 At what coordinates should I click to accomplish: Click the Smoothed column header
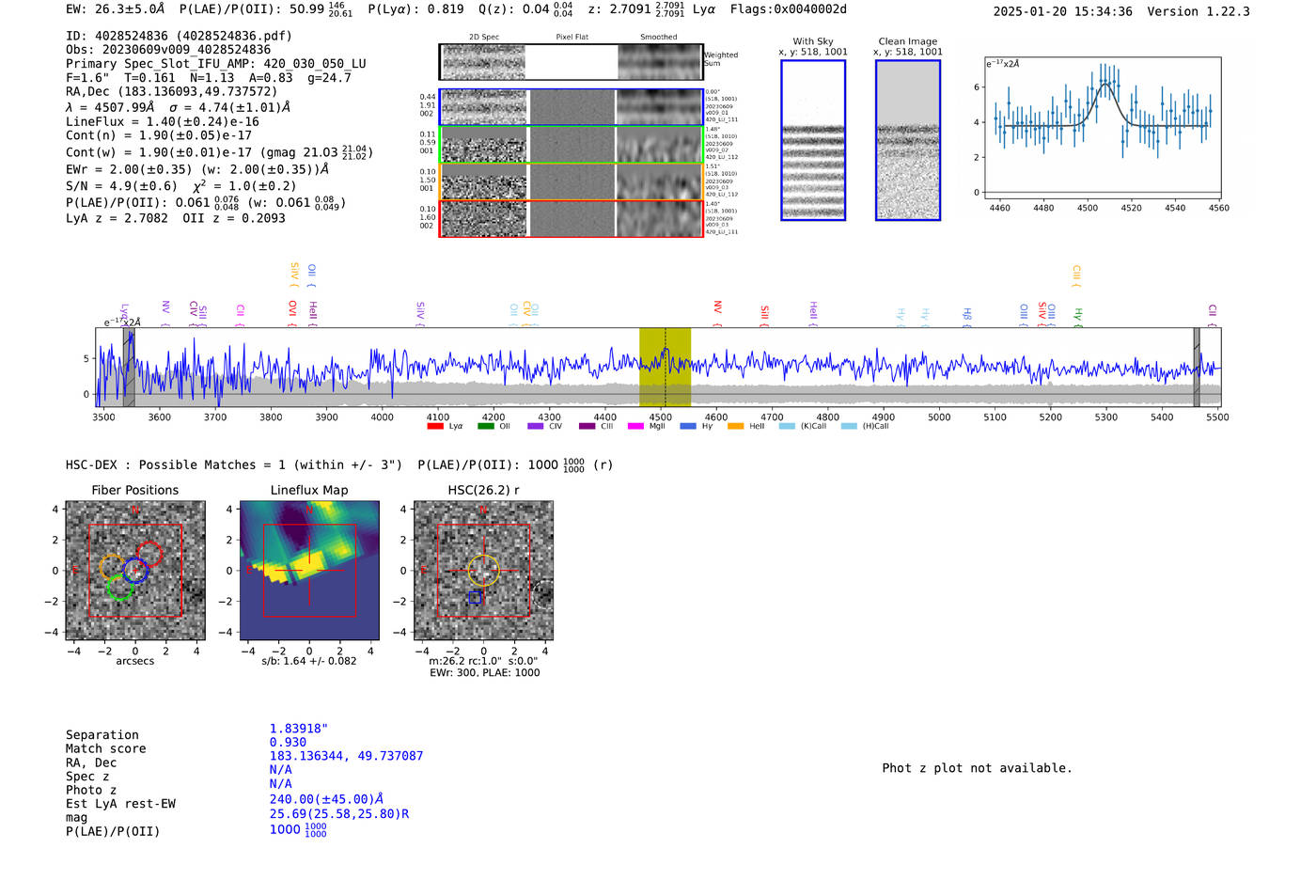659,38
